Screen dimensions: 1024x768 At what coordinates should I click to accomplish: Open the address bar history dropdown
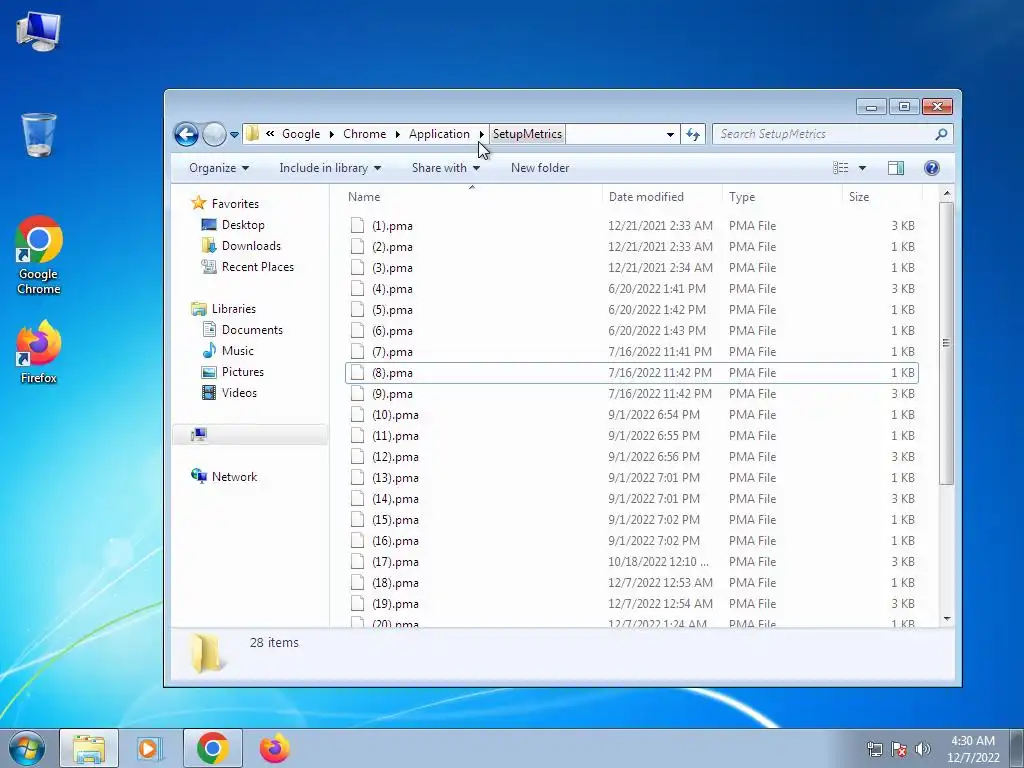(670, 135)
